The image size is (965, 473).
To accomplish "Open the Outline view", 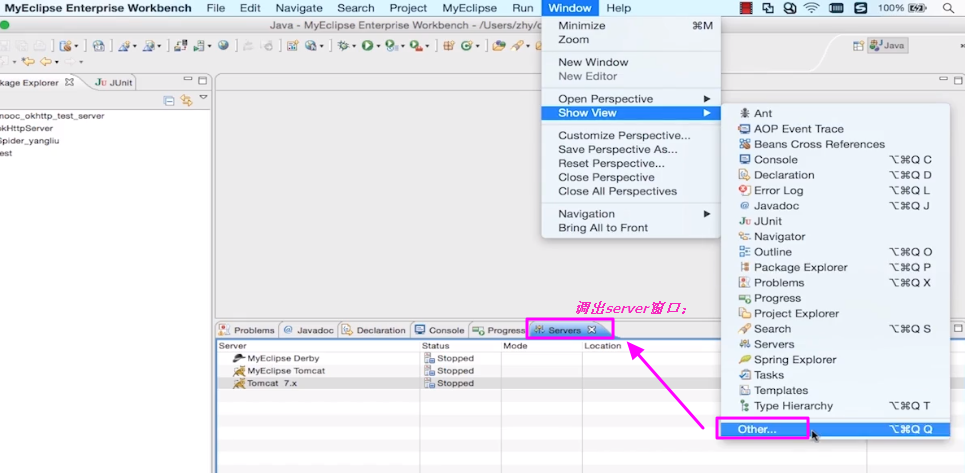I will [x=836, y=252].
